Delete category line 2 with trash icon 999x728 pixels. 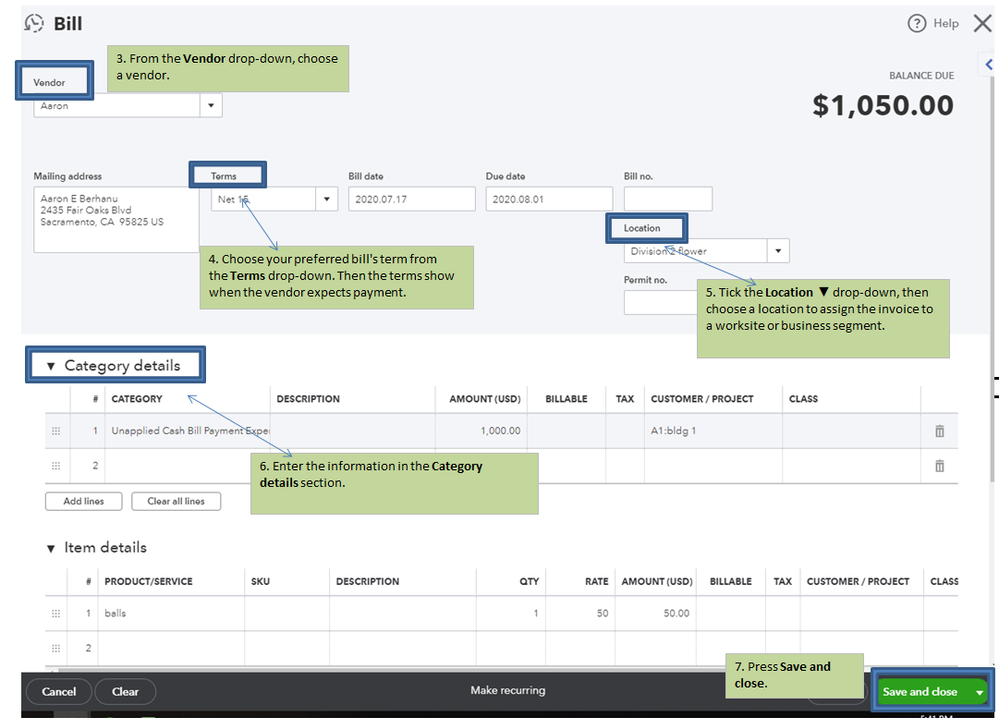pyautogui.click(x=939, y=466)
